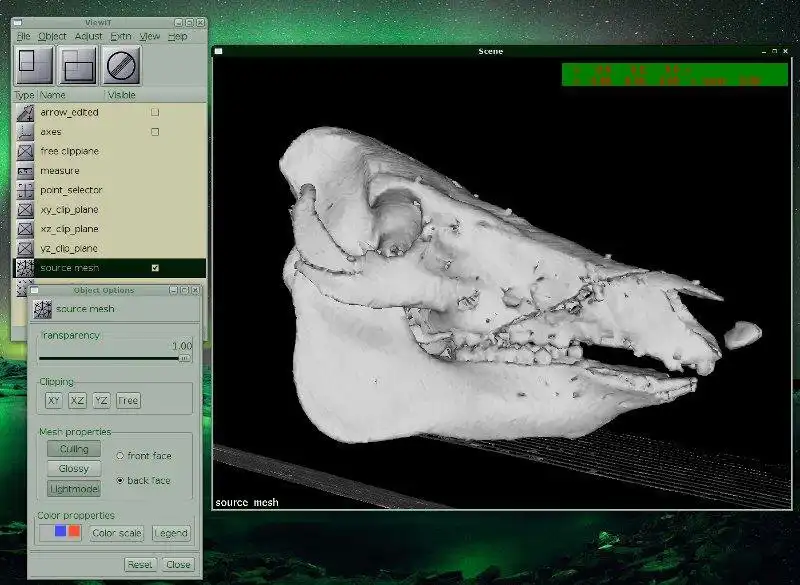
Task: Open the View menu
Action: click(x=149, y=36)
